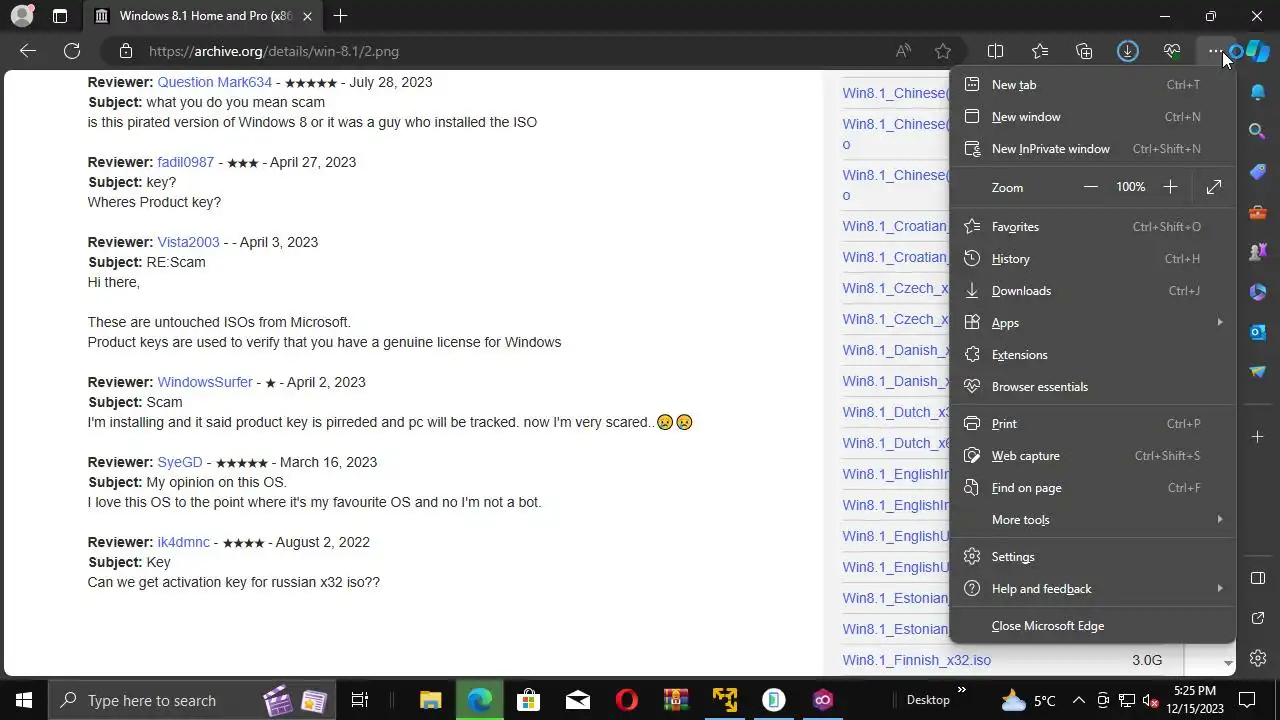Show hidden tray icons chevron
This screenshot has width=1280, height=720.
(x=1078, y=700)
